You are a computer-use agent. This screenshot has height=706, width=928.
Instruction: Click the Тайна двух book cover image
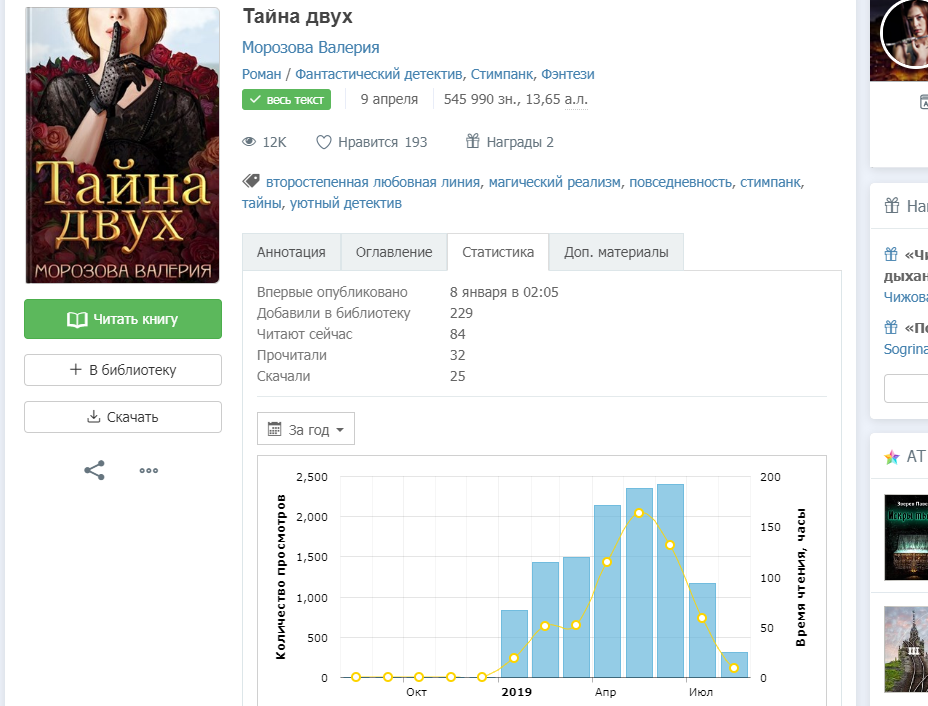click(x=123, y=146)
